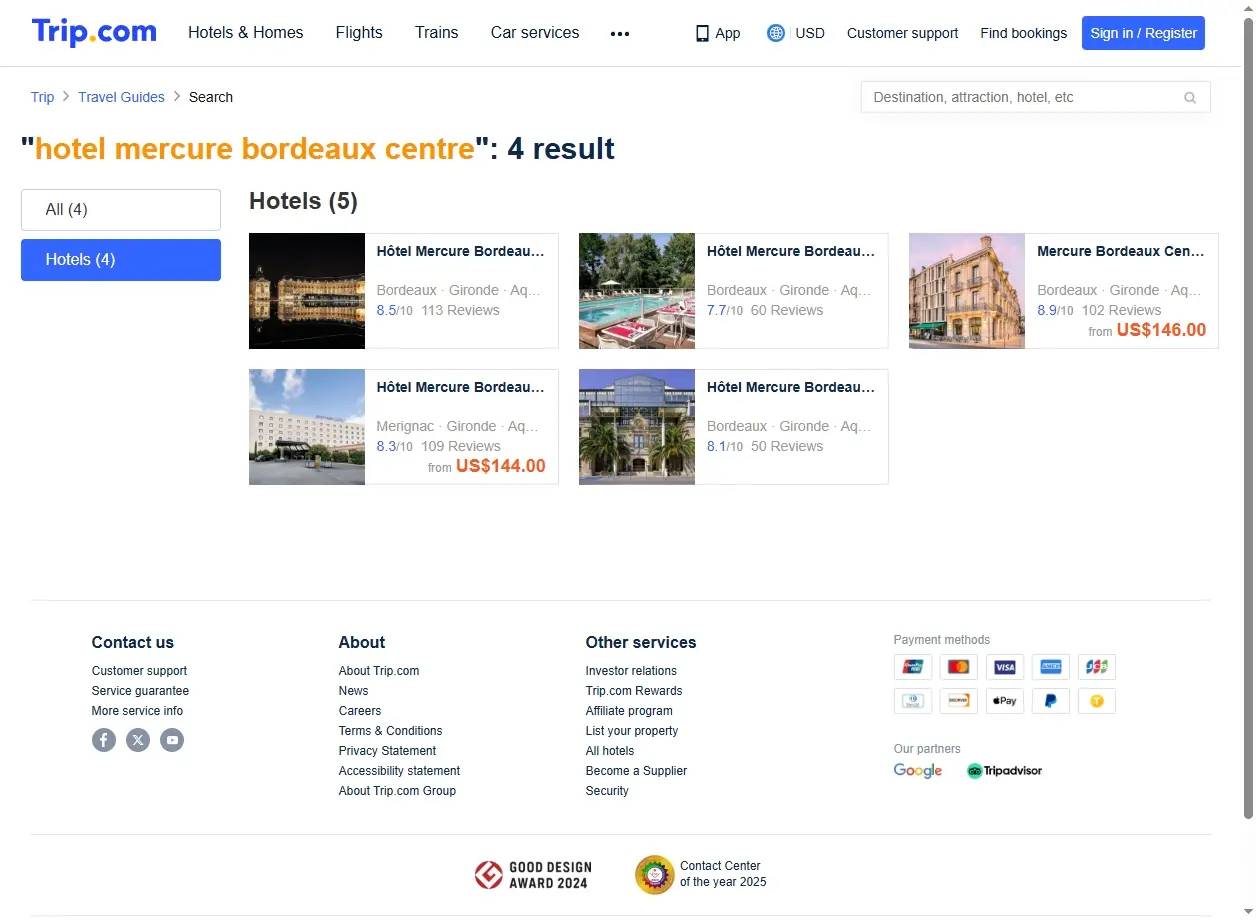Click the globe language icon
Screen dimensions: 1256x921
776,33
